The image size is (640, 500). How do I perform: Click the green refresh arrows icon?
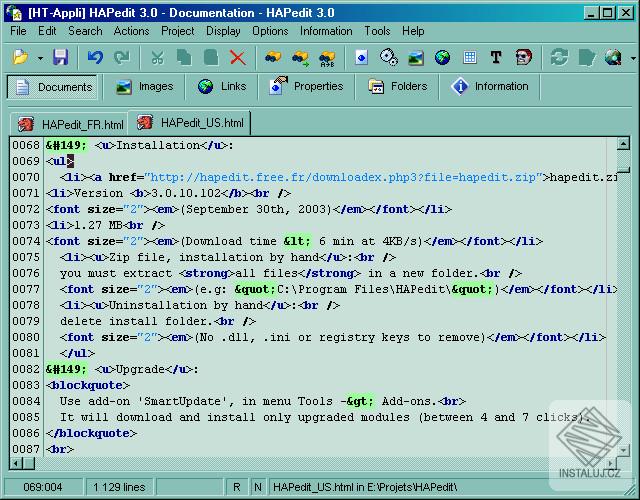pos(559,57)
